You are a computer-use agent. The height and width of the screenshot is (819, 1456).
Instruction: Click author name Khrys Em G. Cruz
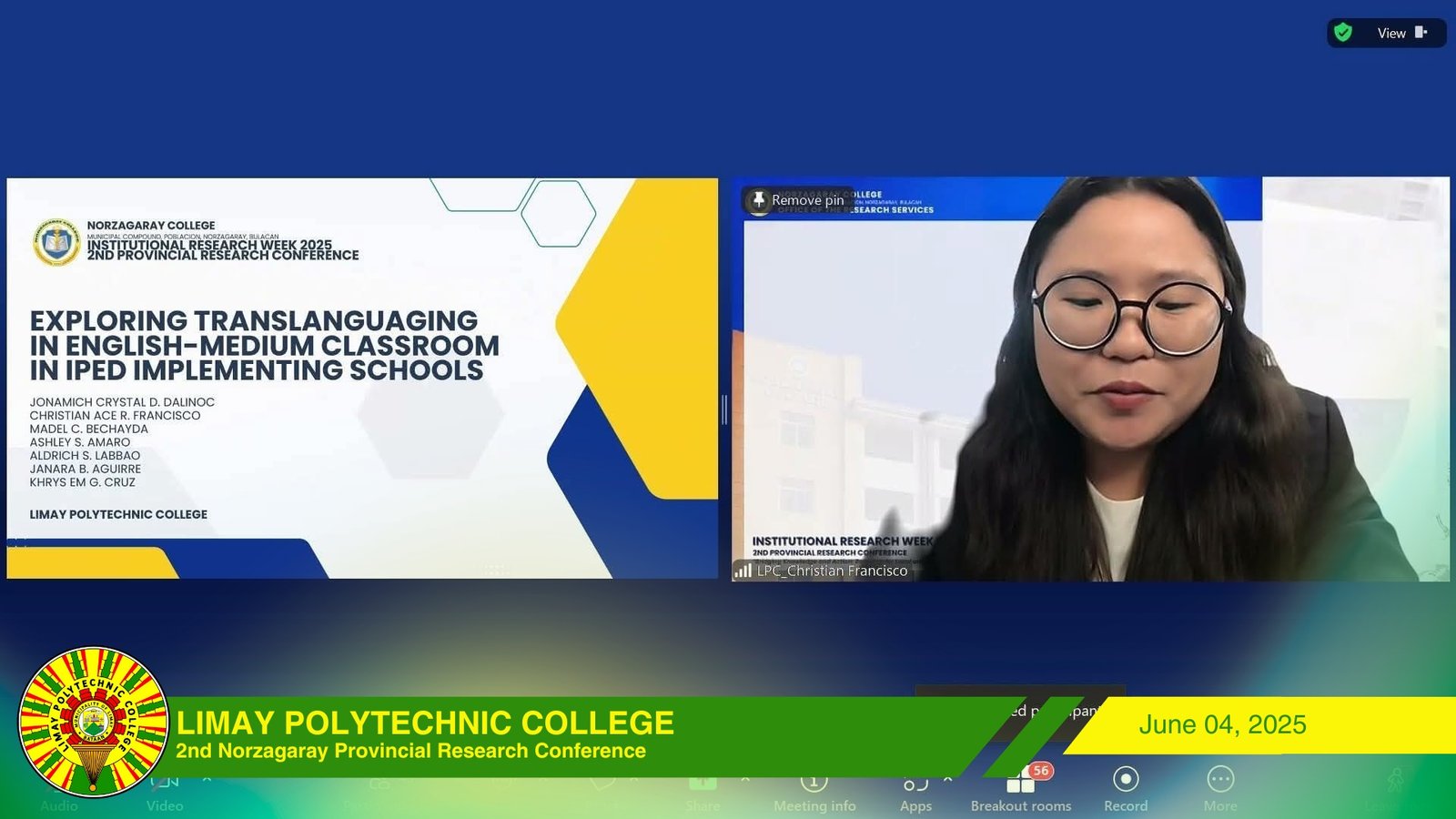tap(82, 482)
